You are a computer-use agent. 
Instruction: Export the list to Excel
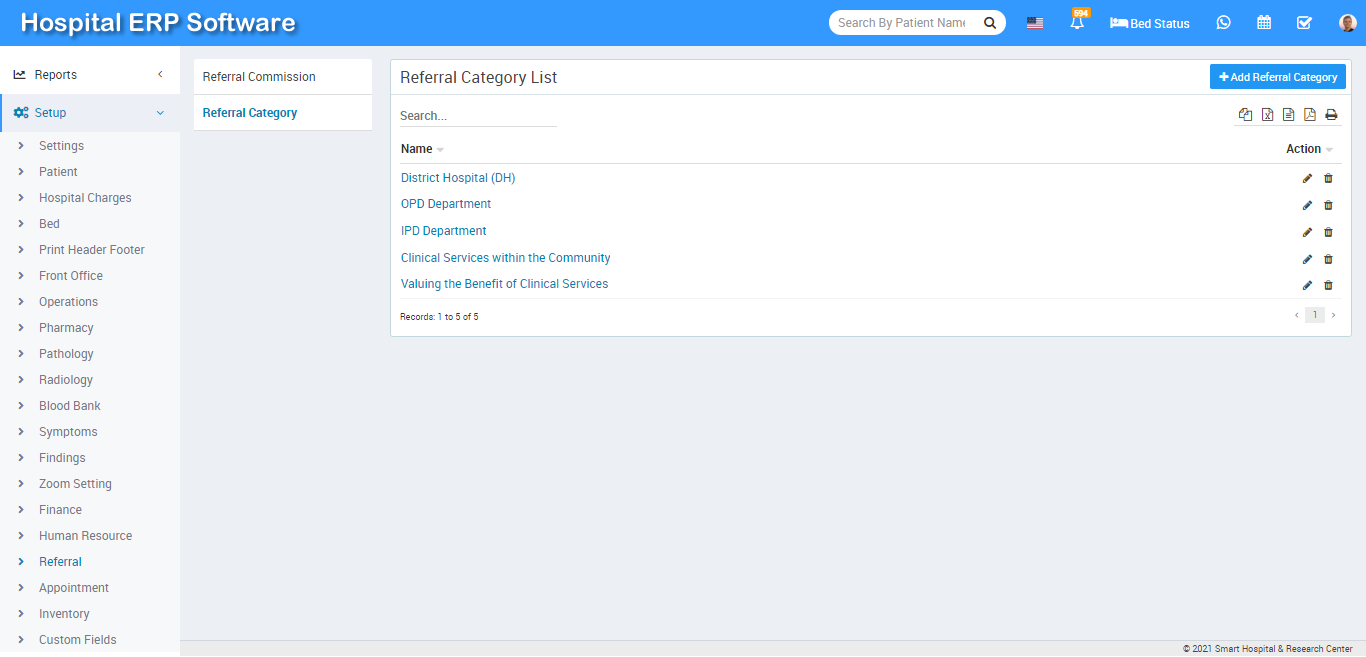1267,115
